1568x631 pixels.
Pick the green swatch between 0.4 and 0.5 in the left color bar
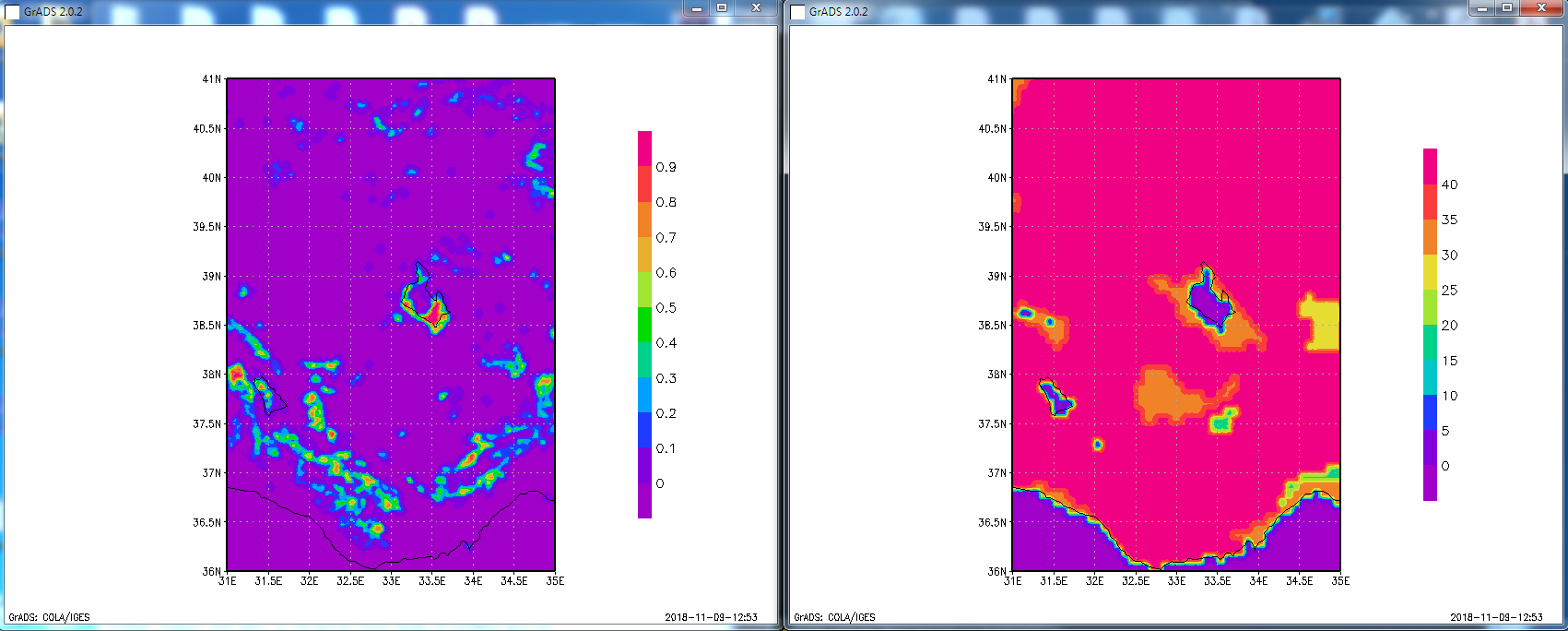tap(644, 325)
